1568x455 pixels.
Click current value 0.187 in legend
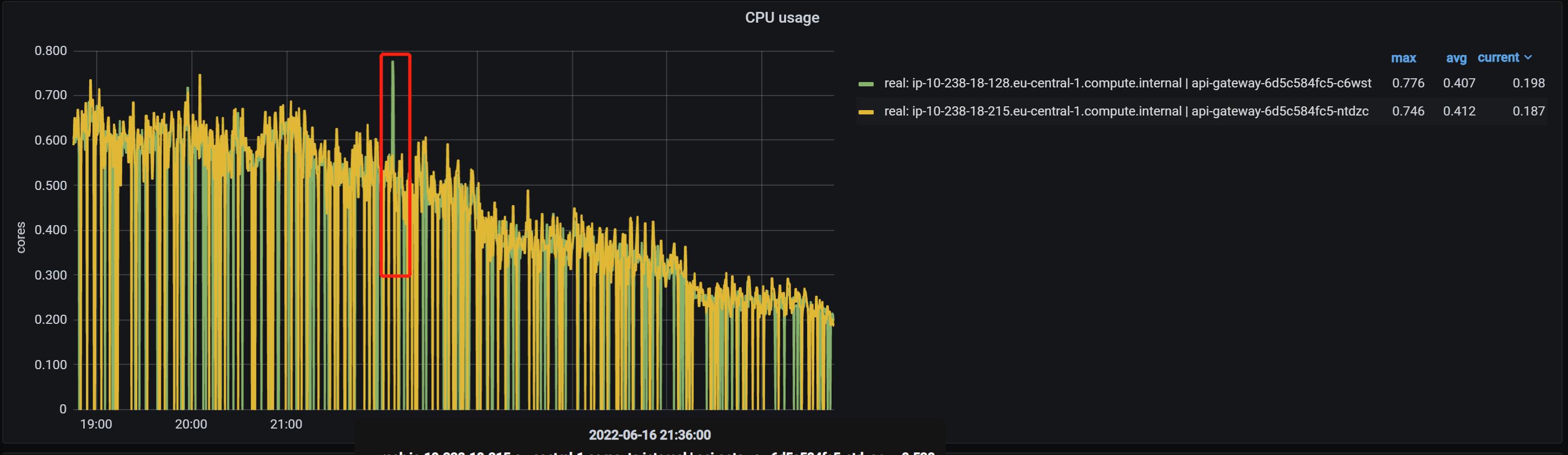point(1529,111)
